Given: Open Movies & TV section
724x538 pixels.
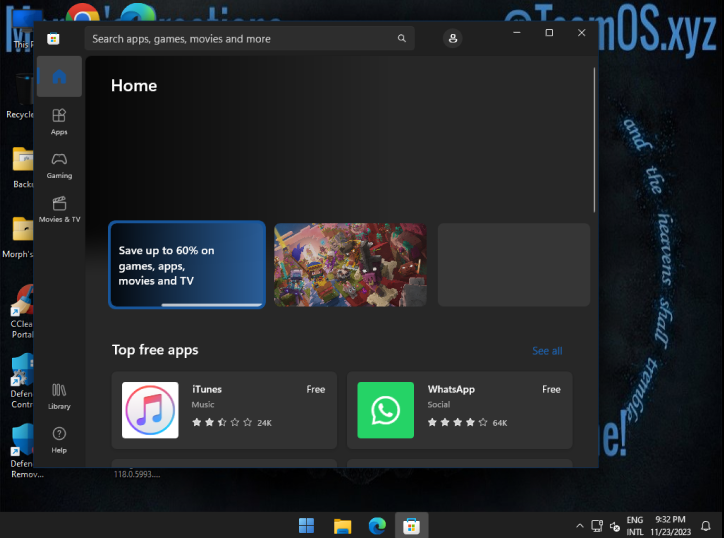Looking at the screenshot, I should (x=59, y=209).
